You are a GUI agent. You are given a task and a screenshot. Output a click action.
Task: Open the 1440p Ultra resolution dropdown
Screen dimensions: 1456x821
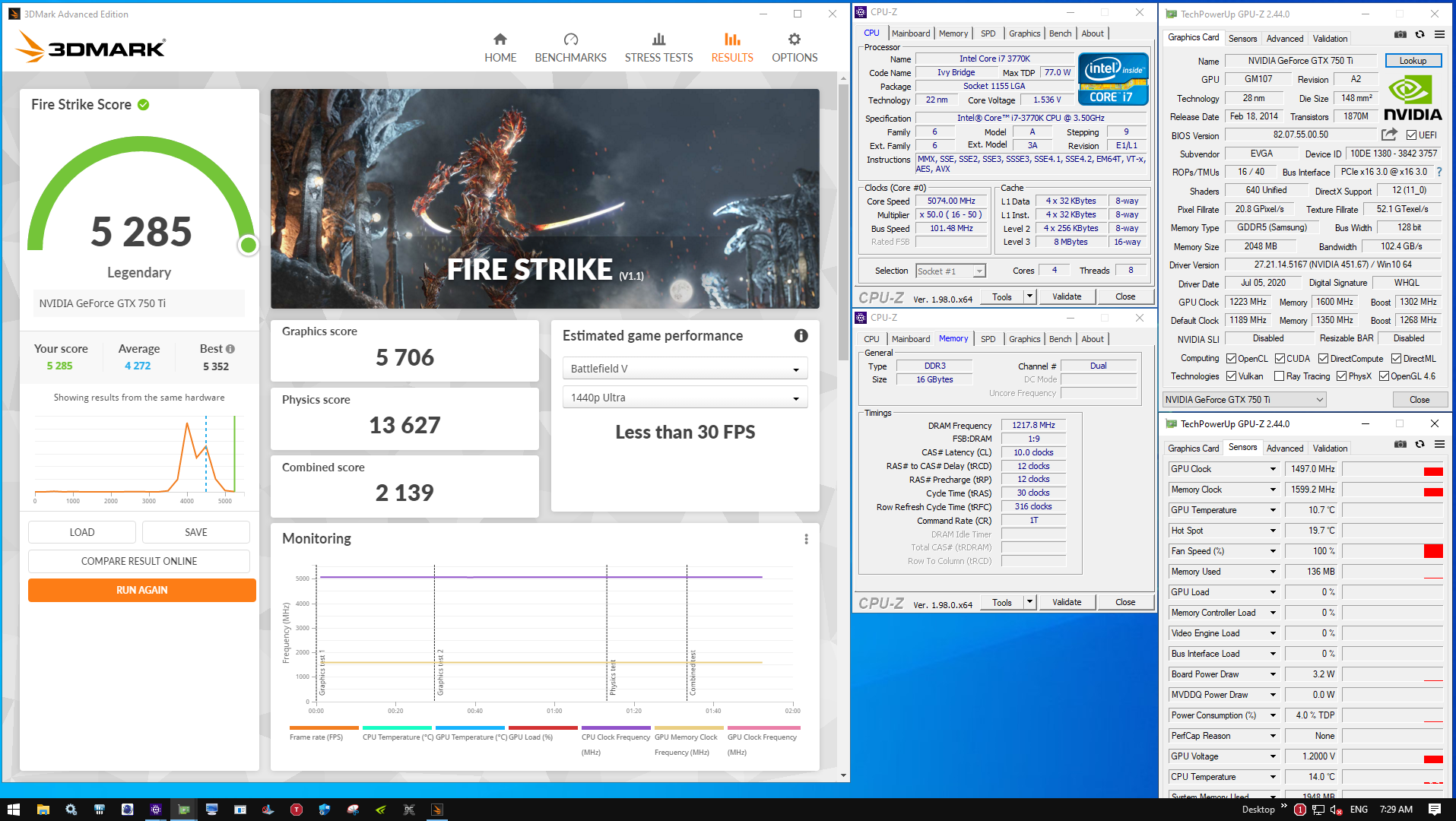tap(685, 398)
